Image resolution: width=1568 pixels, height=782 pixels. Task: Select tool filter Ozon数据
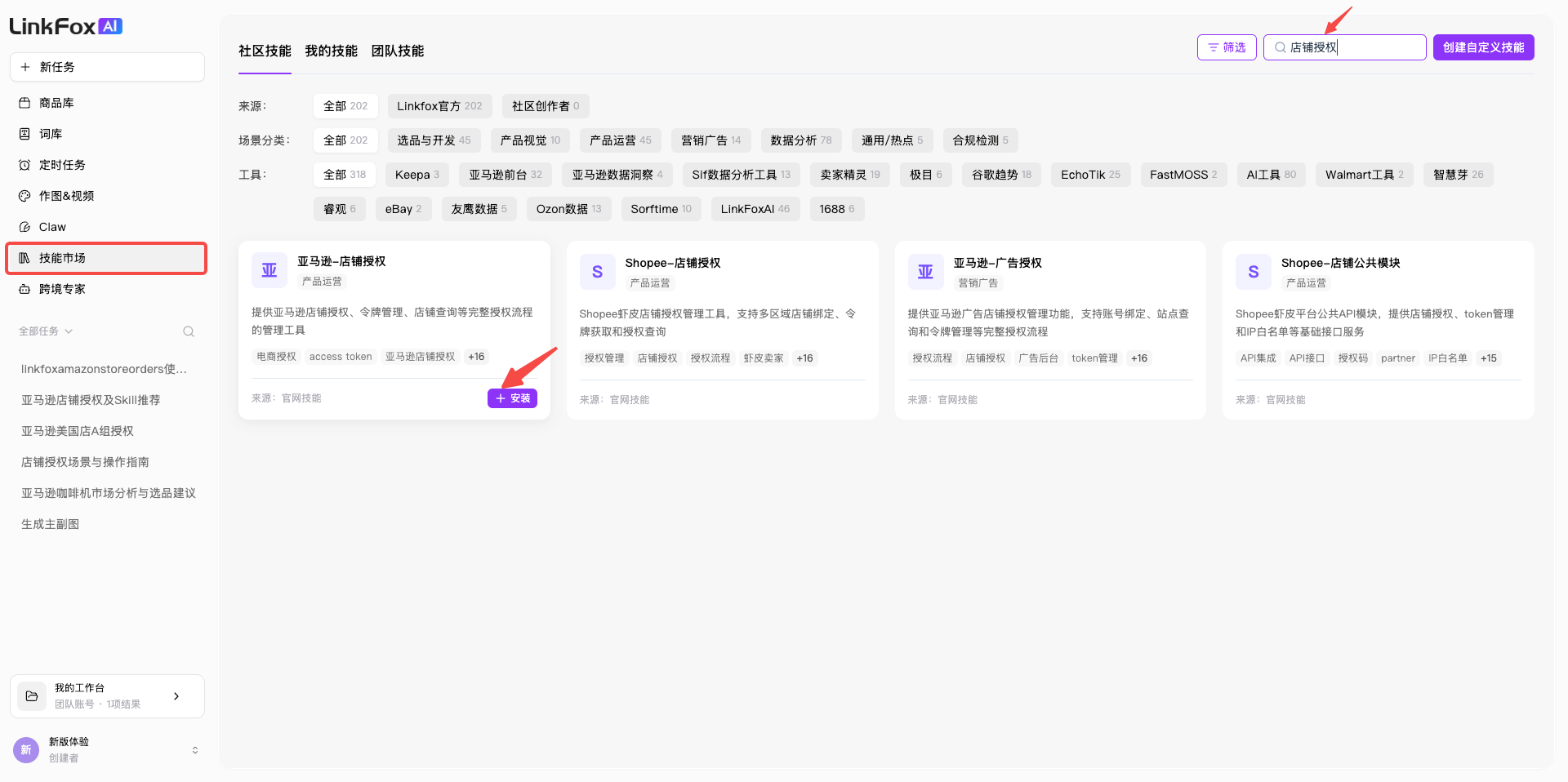(569, 209)
